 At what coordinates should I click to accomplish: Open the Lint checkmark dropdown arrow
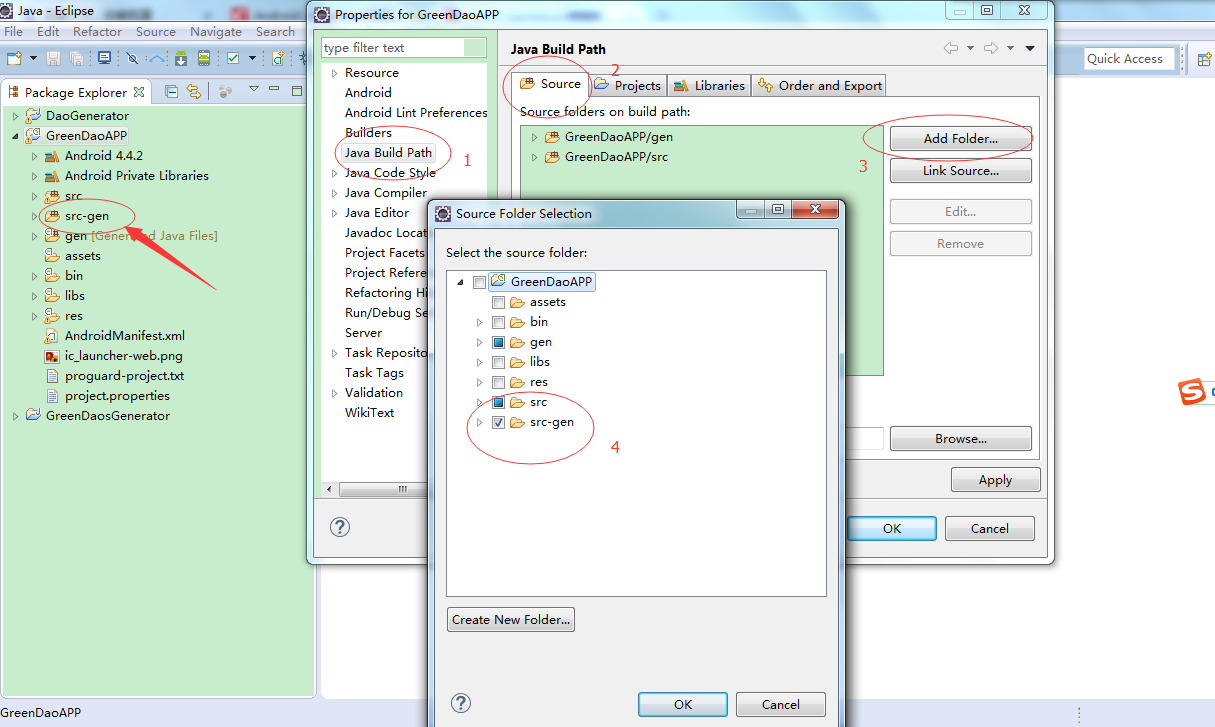[252, 59]
